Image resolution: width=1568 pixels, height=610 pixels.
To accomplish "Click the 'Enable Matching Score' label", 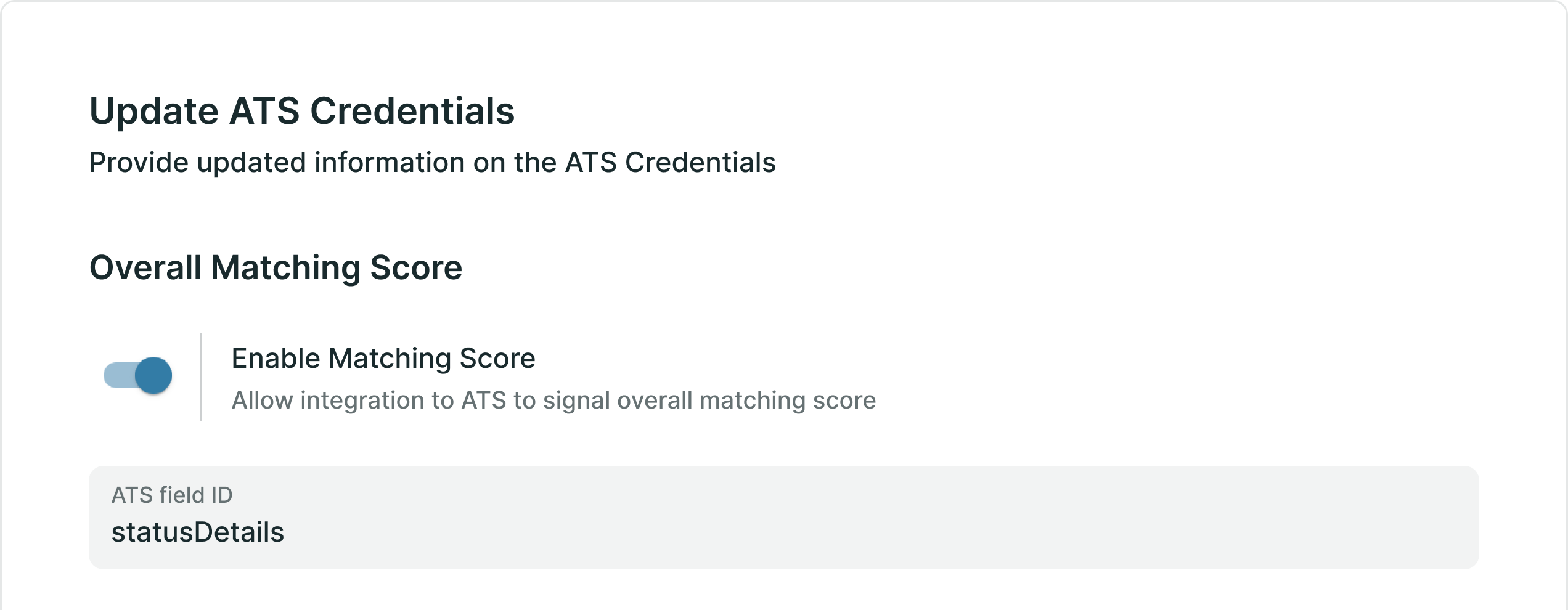I will [383, 358].
